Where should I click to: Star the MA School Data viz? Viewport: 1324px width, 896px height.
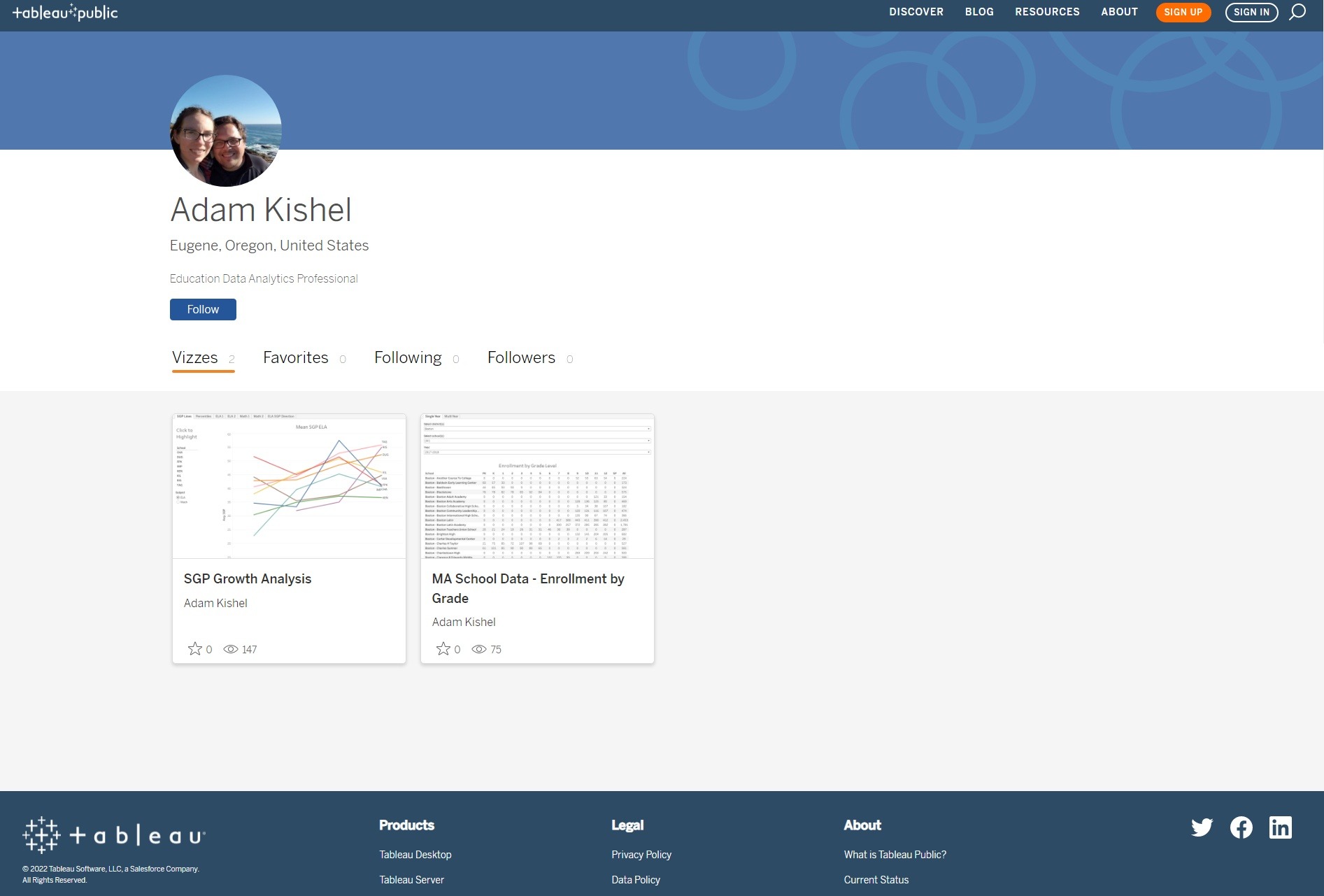443,649
